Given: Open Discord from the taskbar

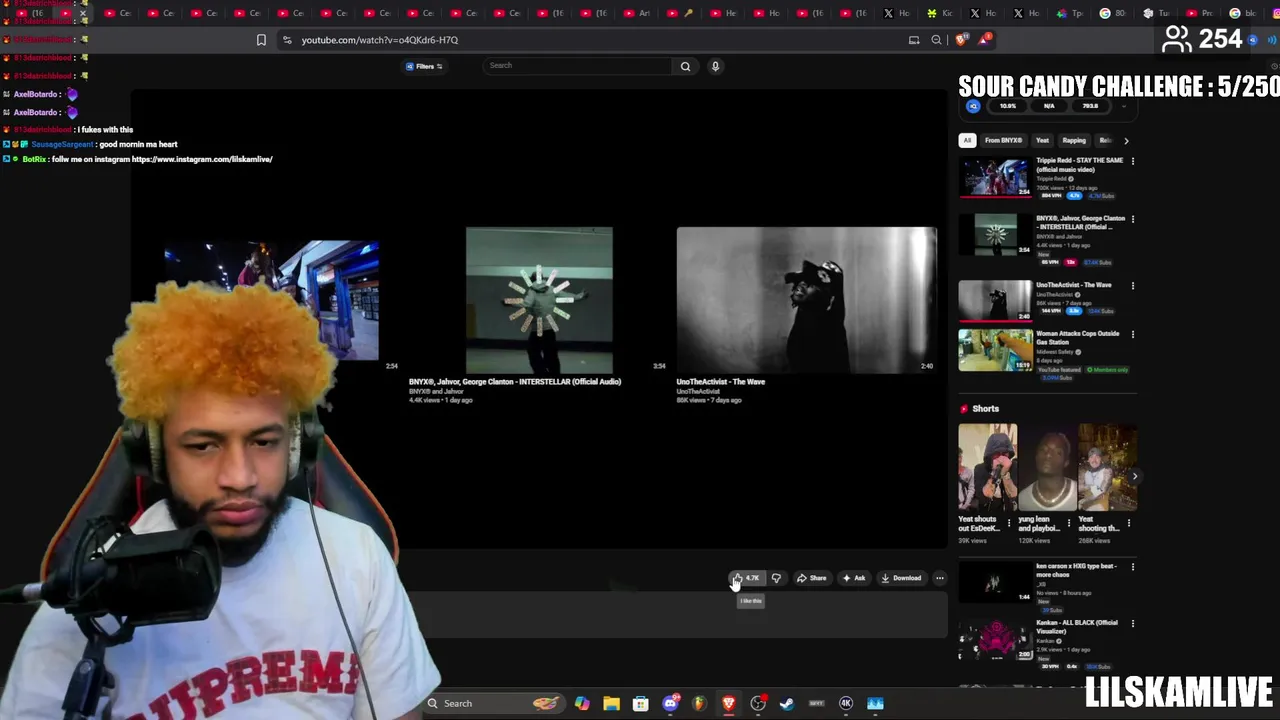Looking at the screenshot, I should 670,704.
